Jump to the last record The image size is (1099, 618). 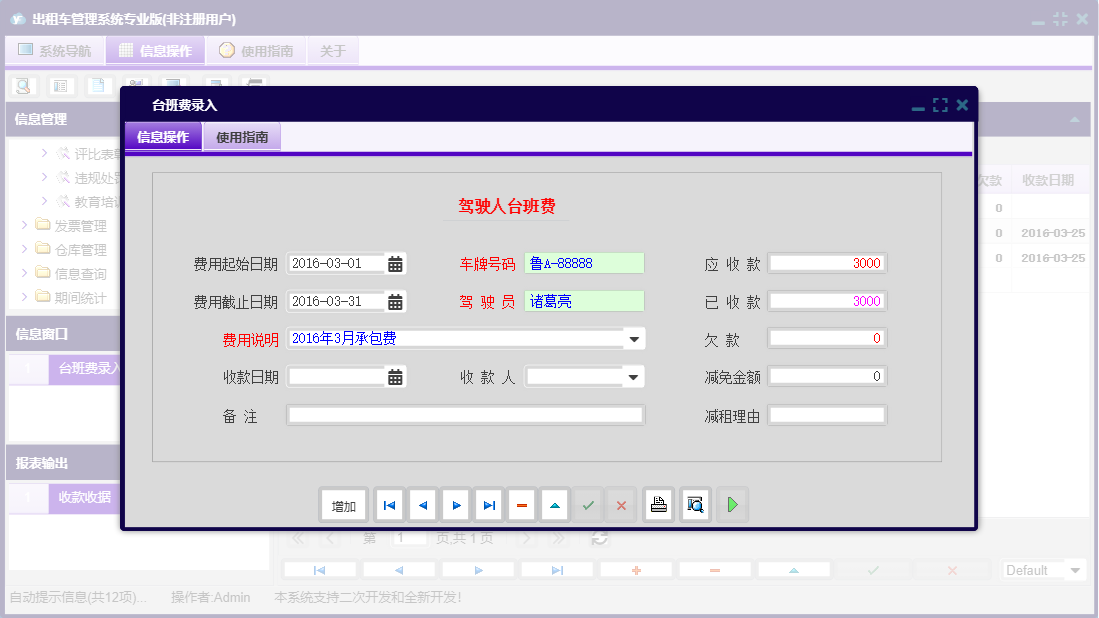click(x=488, y=505)
